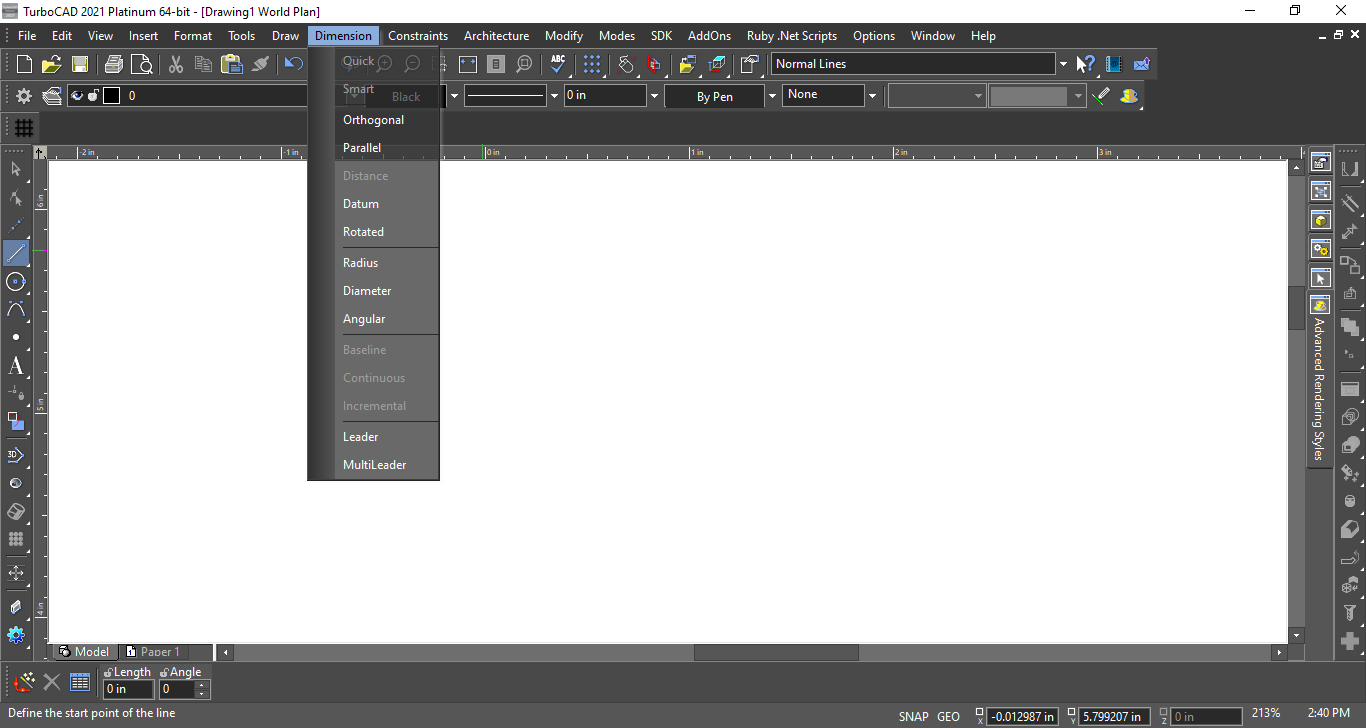Cut selection with the scissors icon
The width and height of the screenshot is (1366, 728).
click(176, 64)
